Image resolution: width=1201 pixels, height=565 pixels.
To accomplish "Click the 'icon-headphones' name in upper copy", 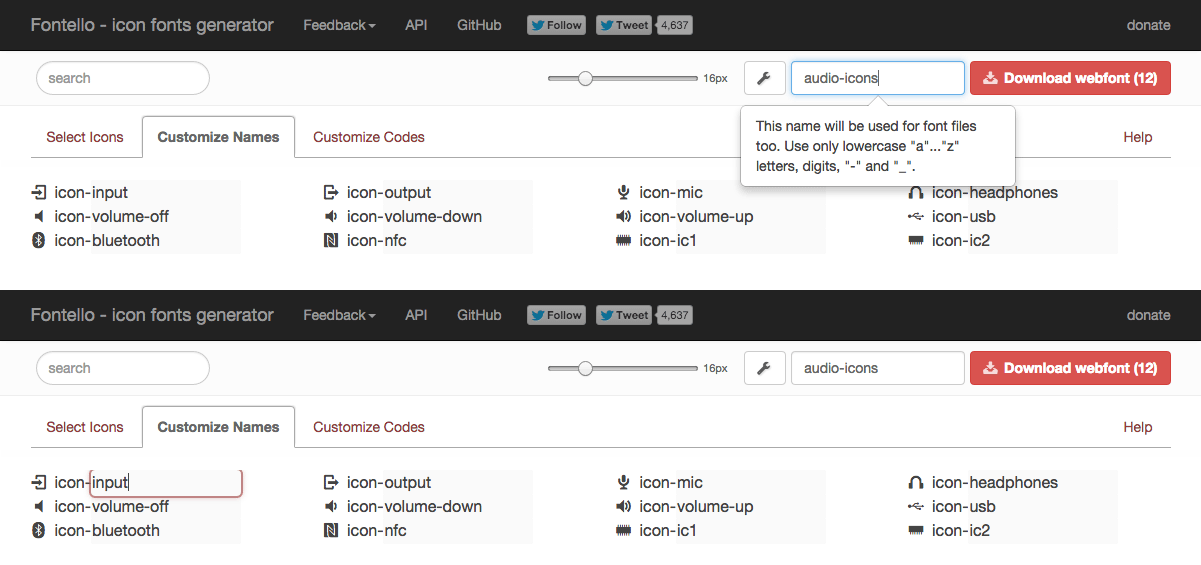I will [995, 193].
